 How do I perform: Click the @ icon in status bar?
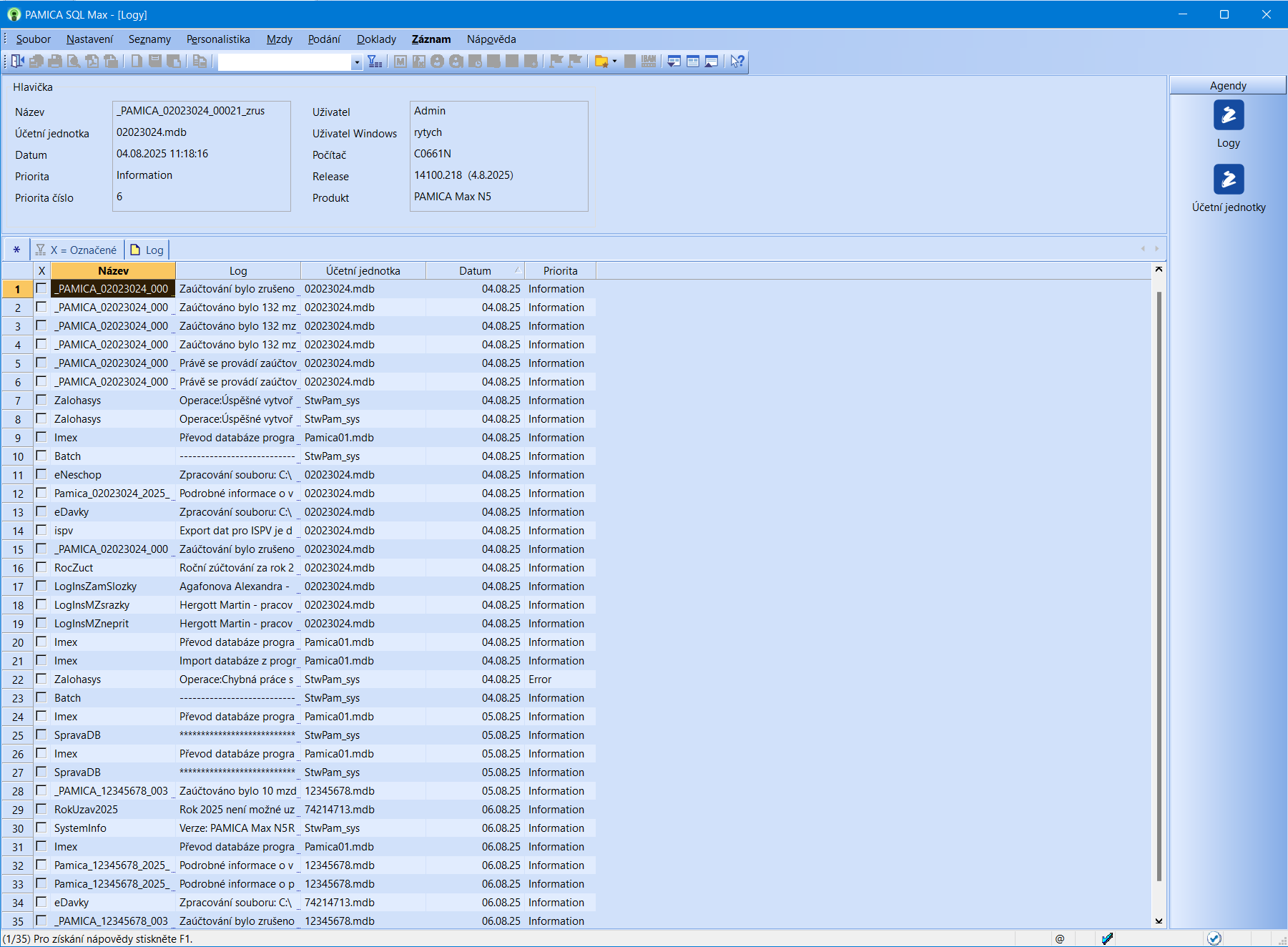[1059, 938]
